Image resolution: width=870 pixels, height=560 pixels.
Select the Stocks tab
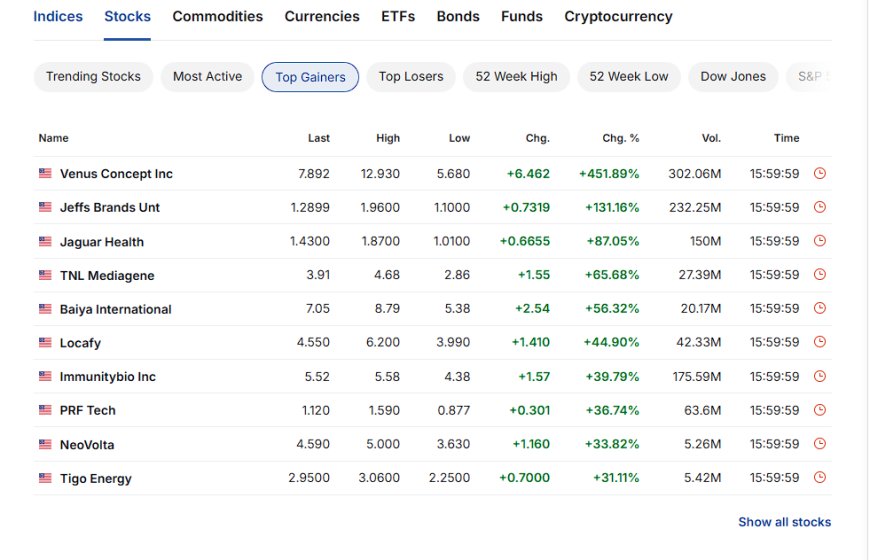(x=127, y=17)
